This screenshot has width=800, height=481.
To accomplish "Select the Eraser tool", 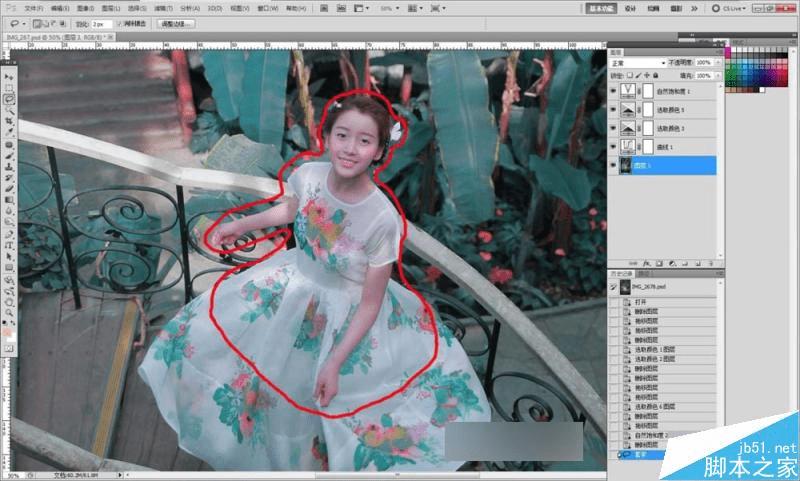I will tap(9, 189).
